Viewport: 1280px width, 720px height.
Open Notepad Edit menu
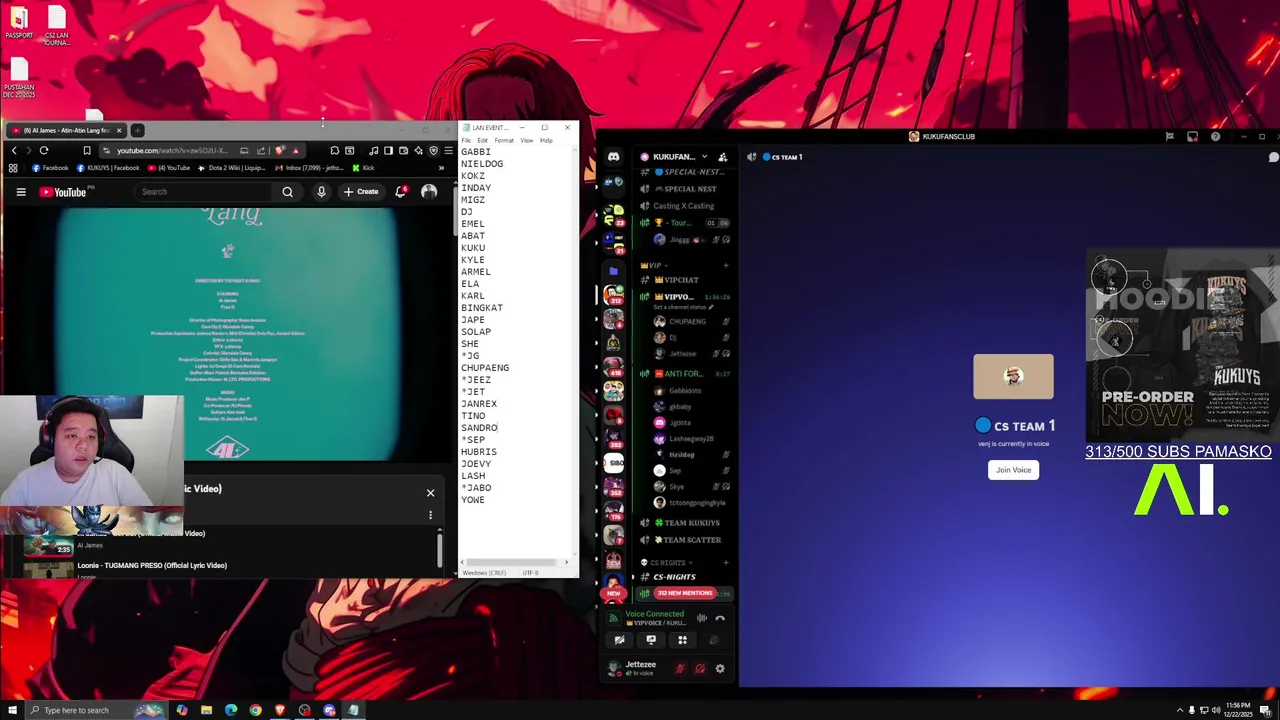coord(482,140)
